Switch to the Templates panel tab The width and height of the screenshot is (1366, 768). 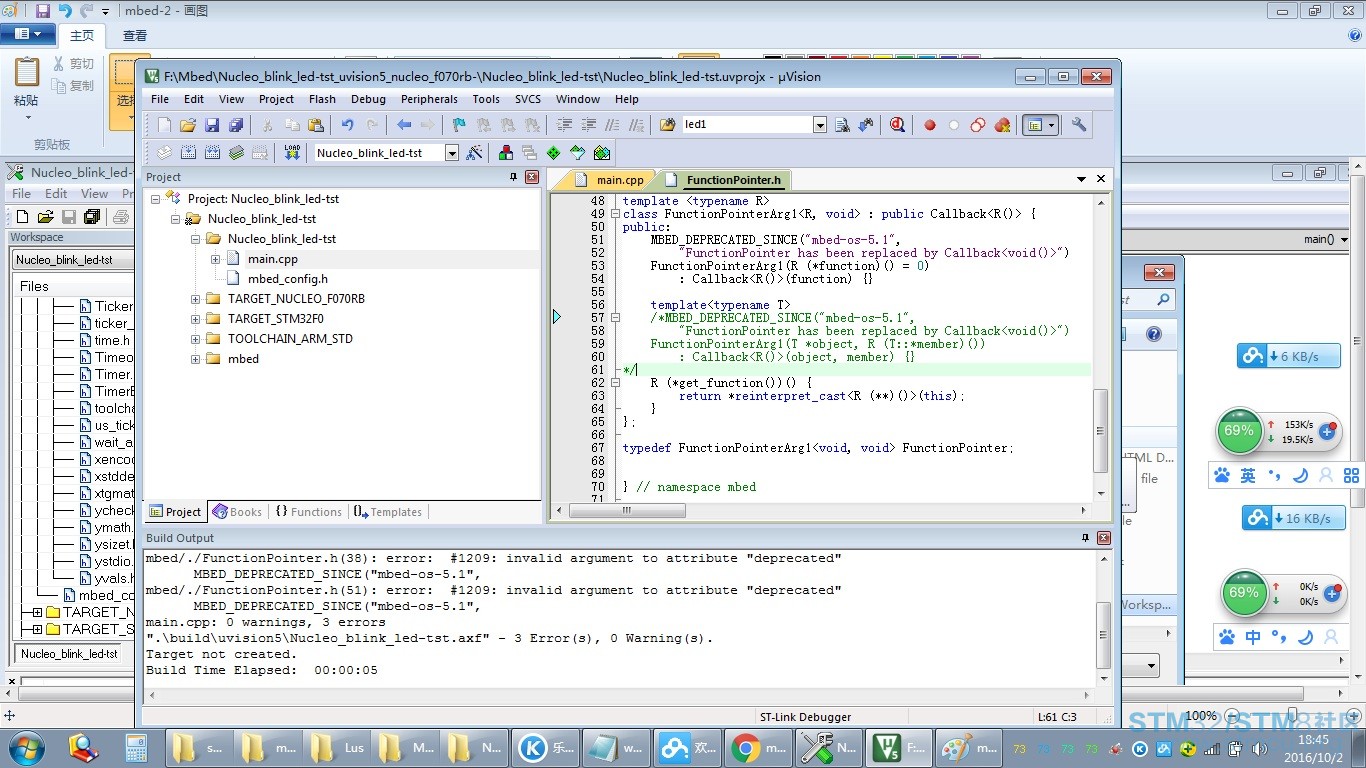(x=388, y=512)
